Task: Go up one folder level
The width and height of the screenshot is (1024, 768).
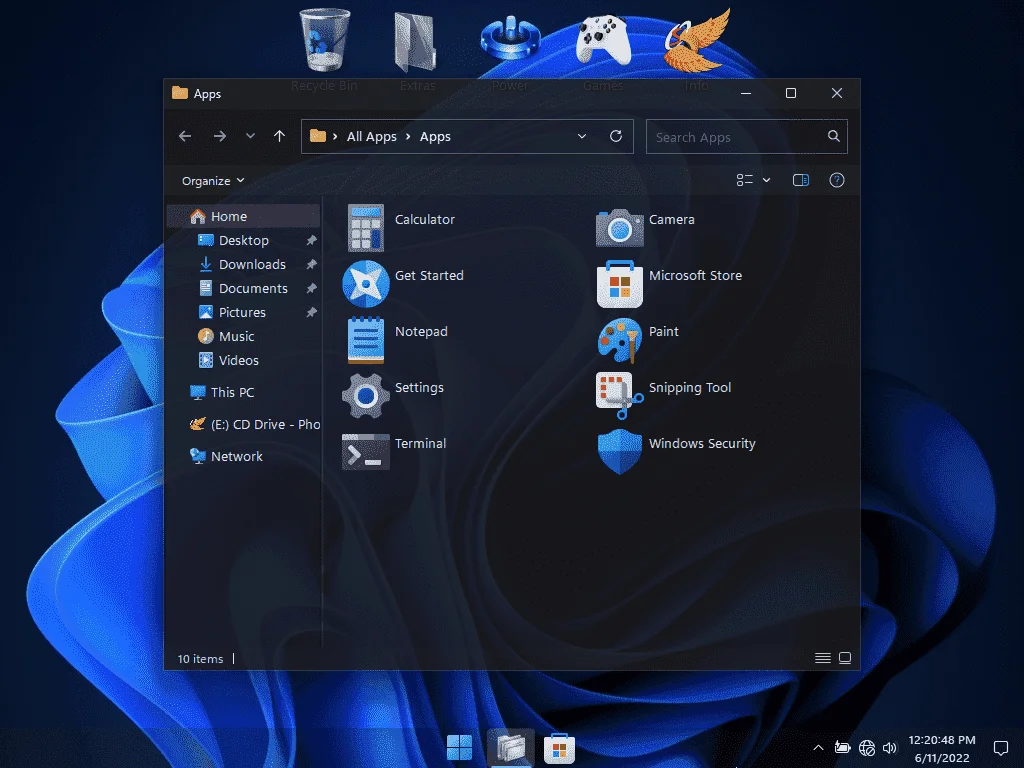Action: click(x=280, y=136)
